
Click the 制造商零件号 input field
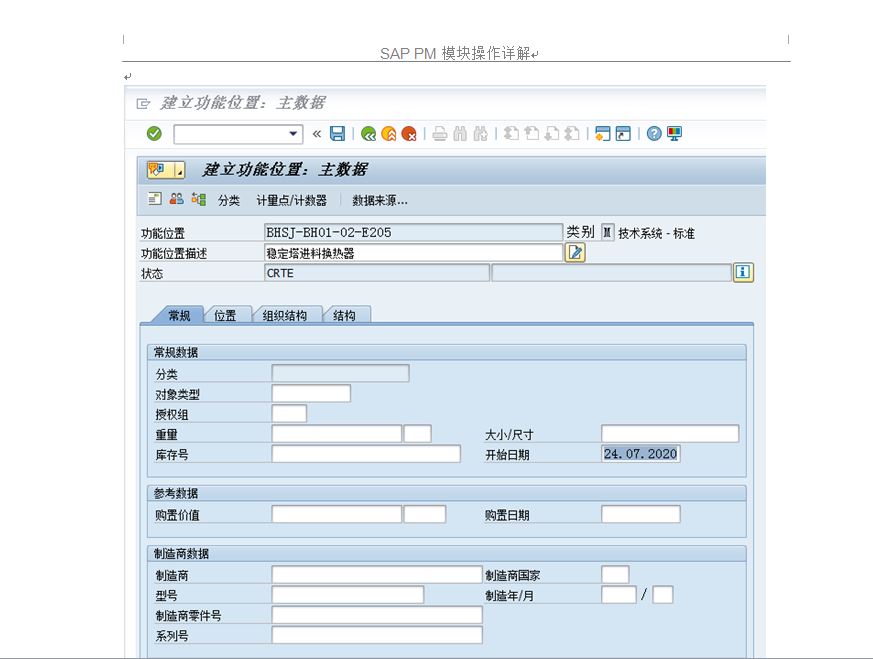[x=377, y=614]
